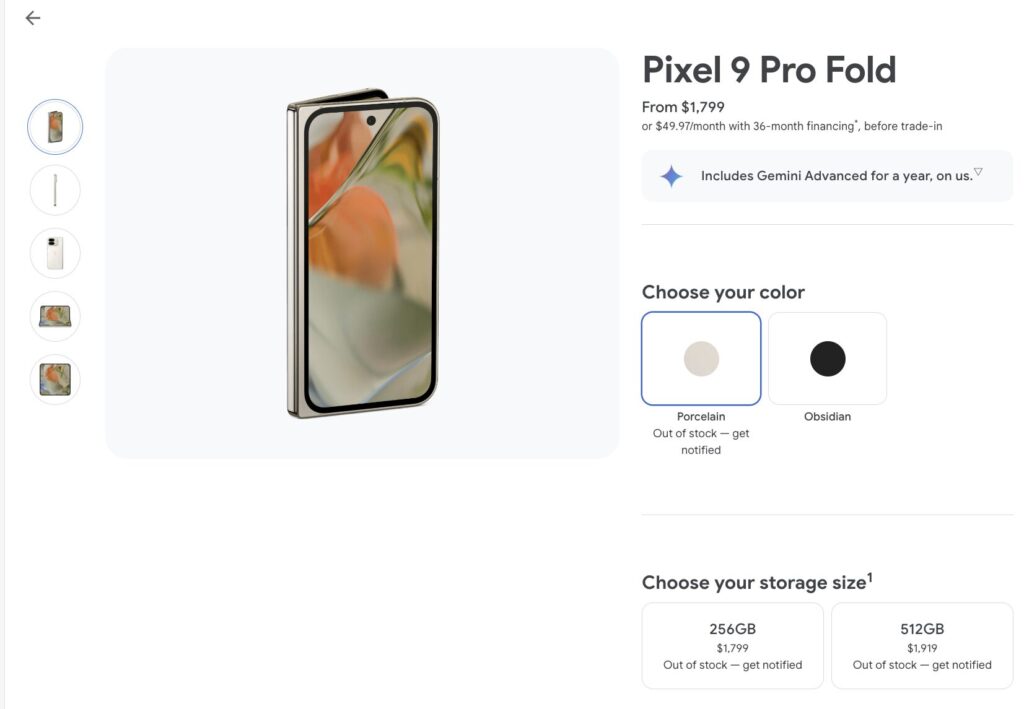The height and width of the screenshot is (709, 1024).
Task: Click Porcelain's out of stock notify text
Action: click(x=701, y=442)
